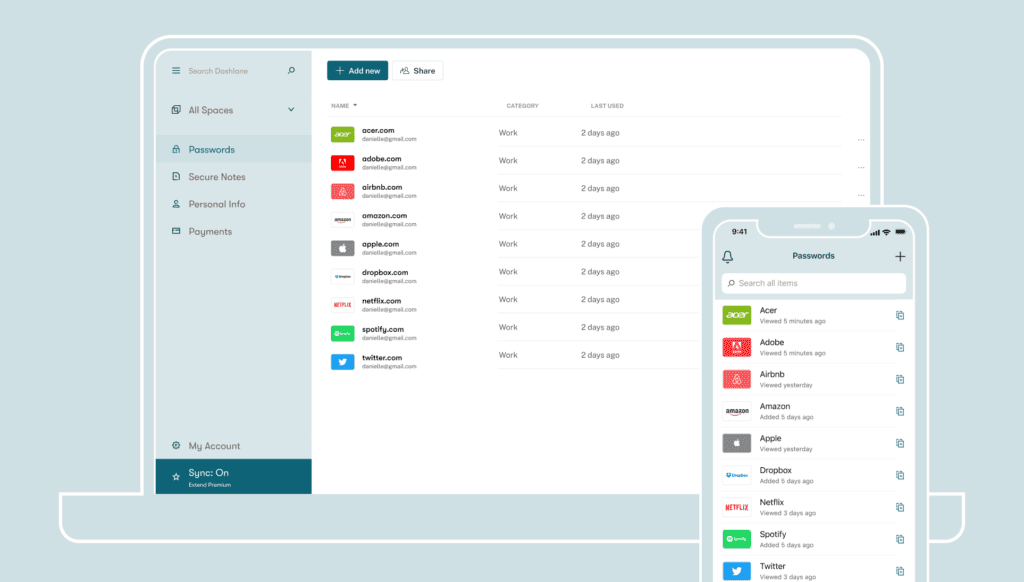Tap the Netflix logo on phone list

[737, 508]
